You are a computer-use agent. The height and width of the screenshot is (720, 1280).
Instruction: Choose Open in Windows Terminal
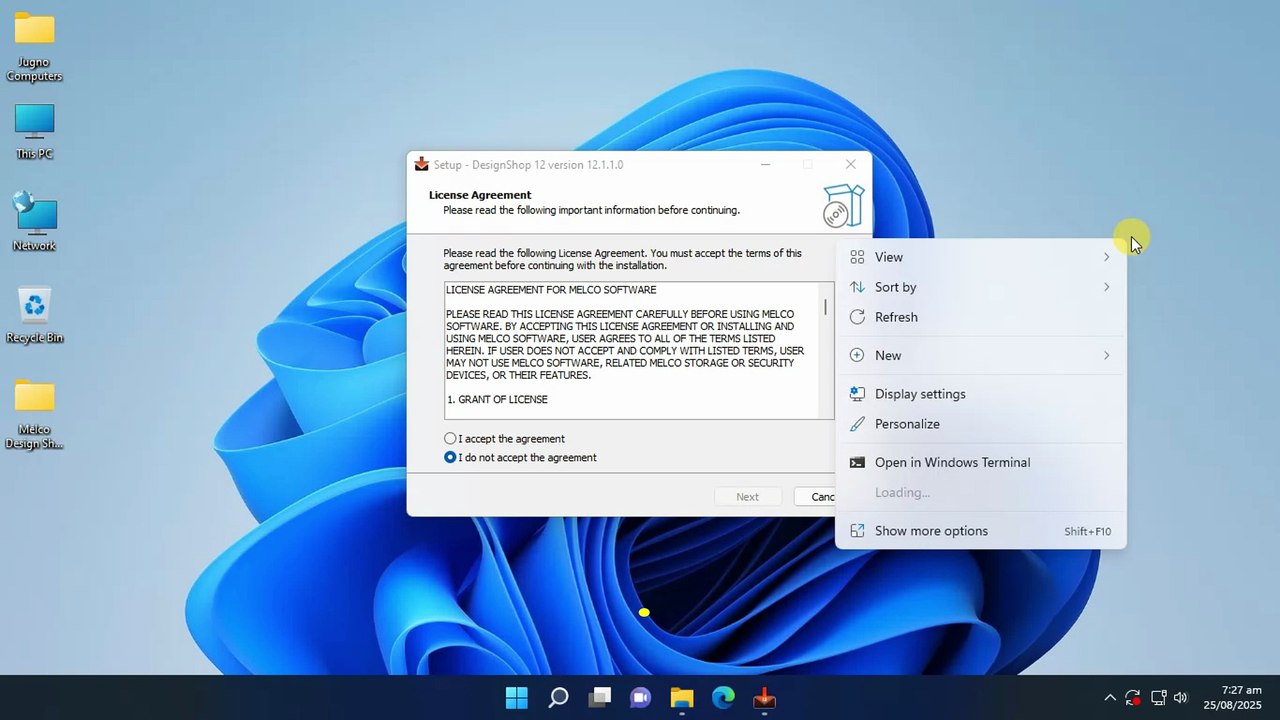tap(980, 462)
